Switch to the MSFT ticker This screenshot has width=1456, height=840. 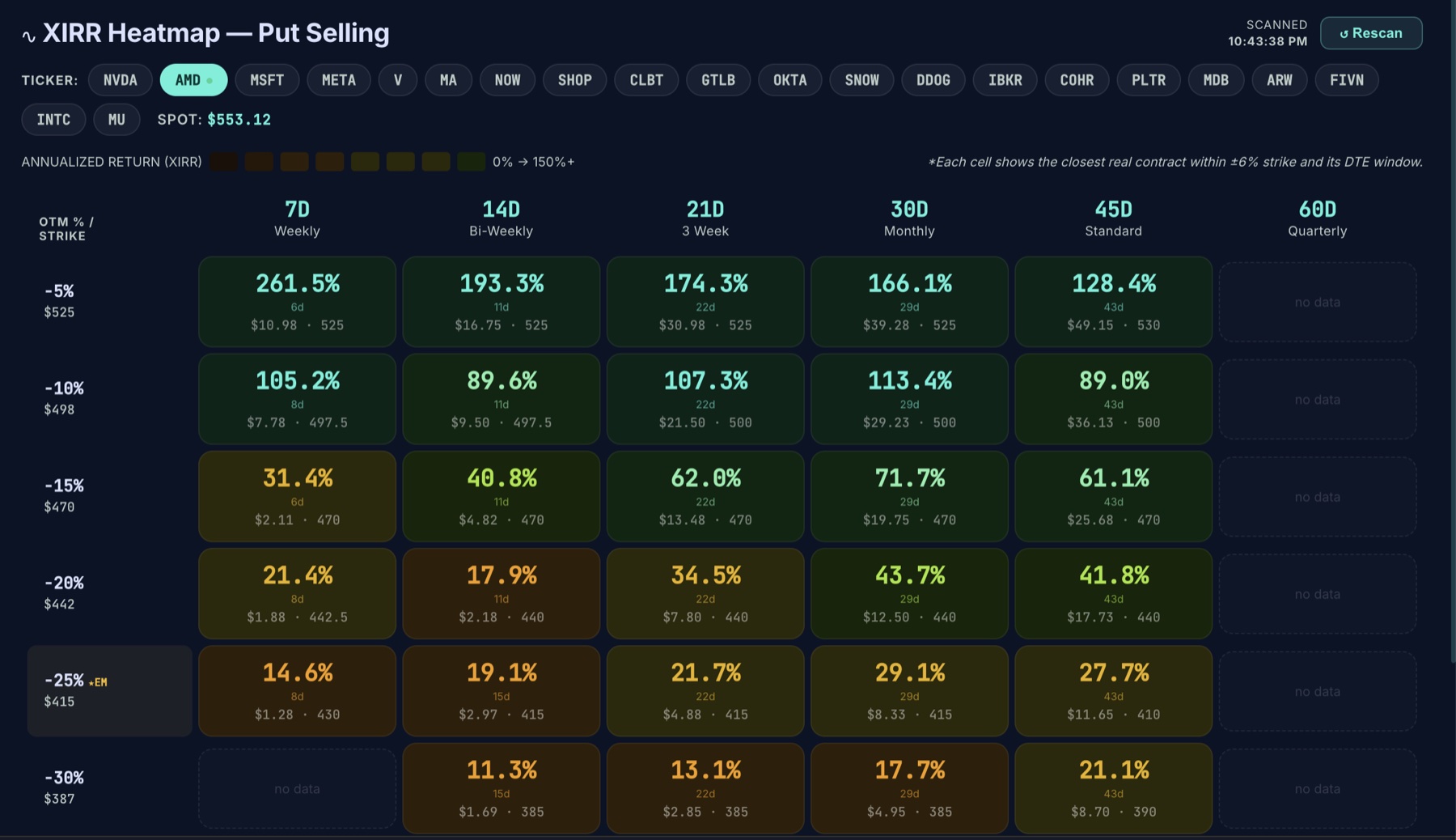coord(267,80)
